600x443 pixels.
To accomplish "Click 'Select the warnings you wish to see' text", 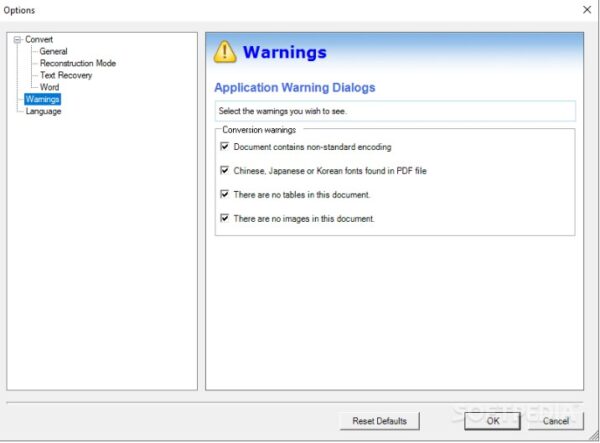I will [282, 111].
